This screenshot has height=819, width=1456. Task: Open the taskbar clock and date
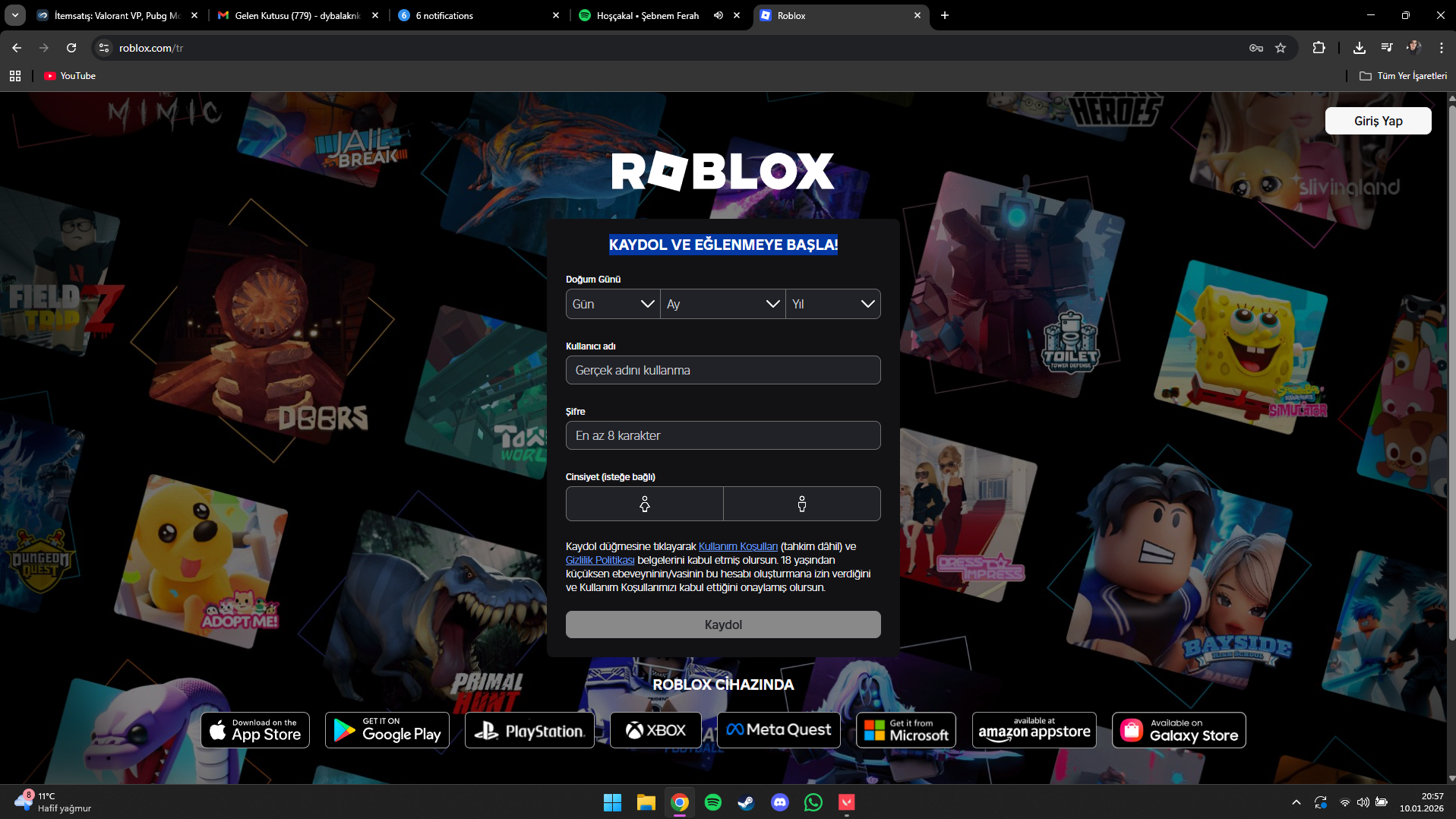(1422, 802)
